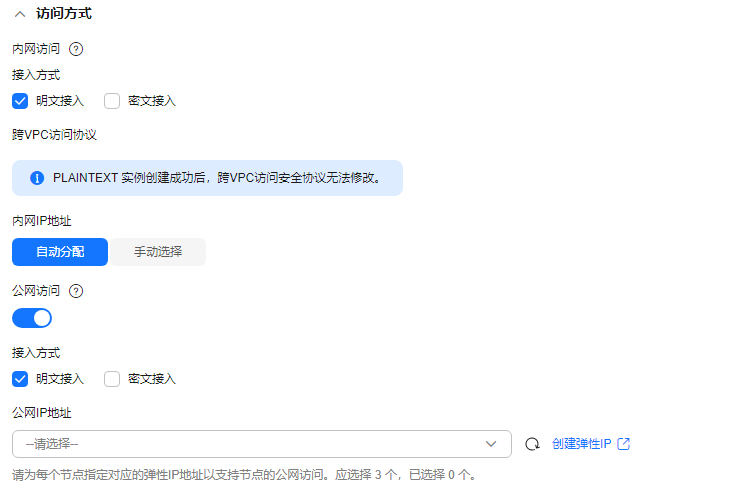755x494 pixels.
Task: Open the 公网IP地址 请选择 dropdown
Action: click(x=261, y=444)
